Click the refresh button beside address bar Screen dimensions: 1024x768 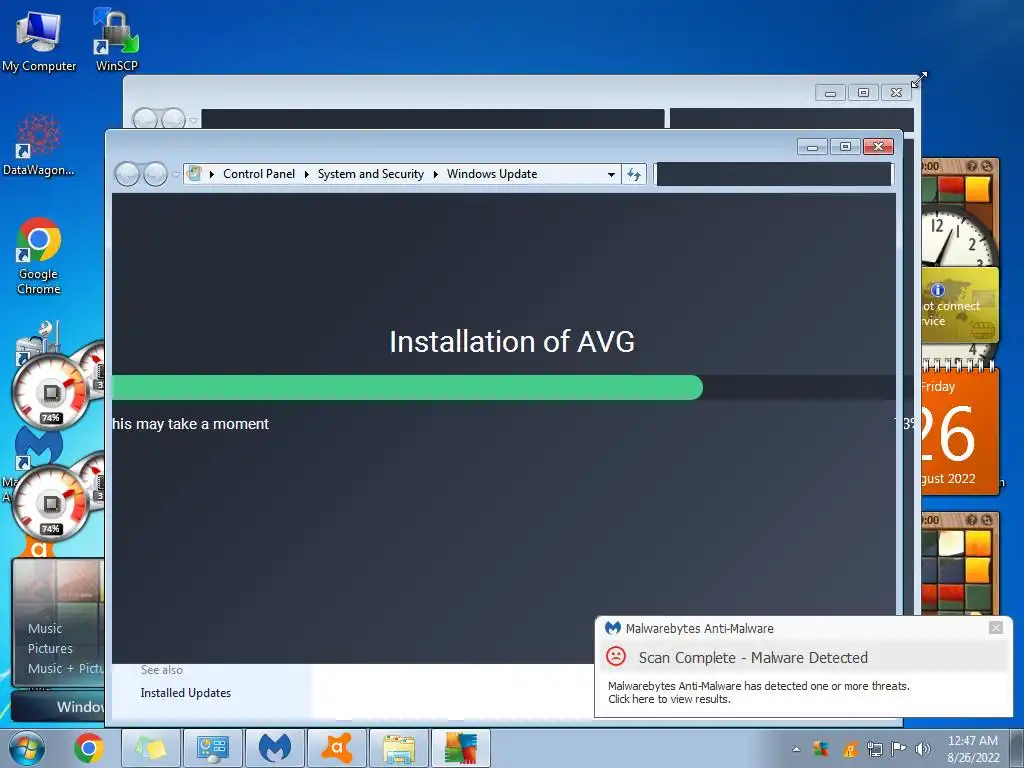[633, 174]
